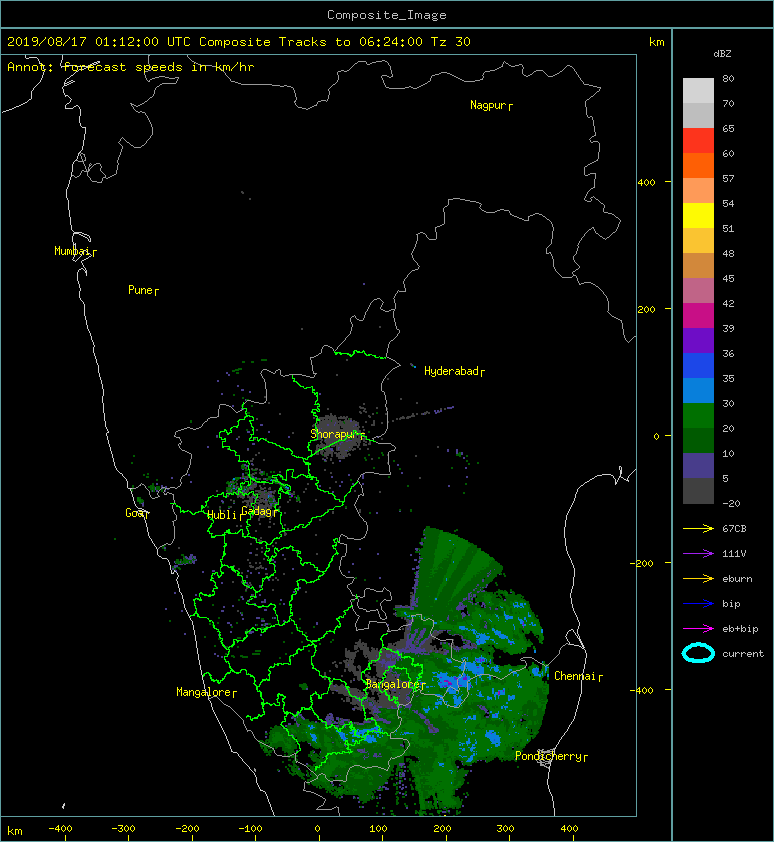Click the violet 39 dBZ color swatch
This screenshot has height=842, width=774.
coord(698,340)
